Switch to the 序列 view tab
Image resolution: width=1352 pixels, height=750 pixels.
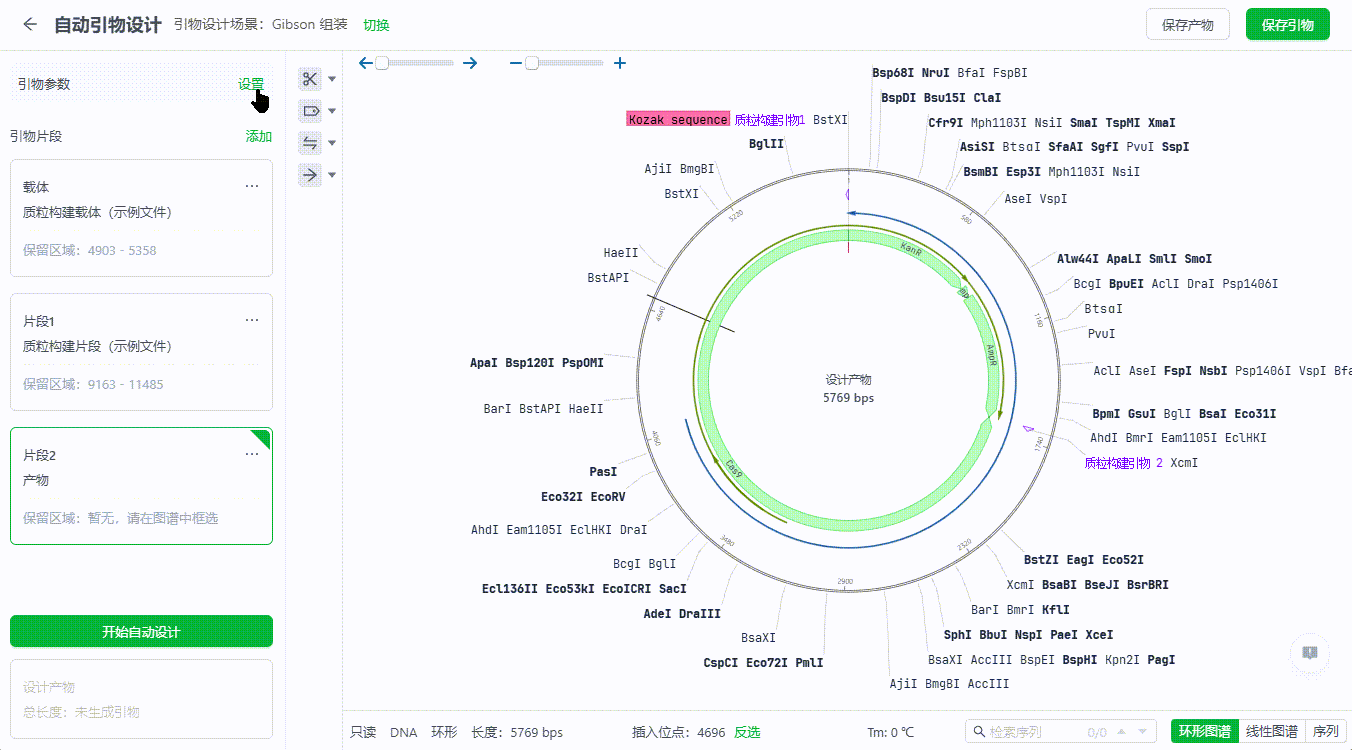pyautogui.click(x=1326, y=731)
